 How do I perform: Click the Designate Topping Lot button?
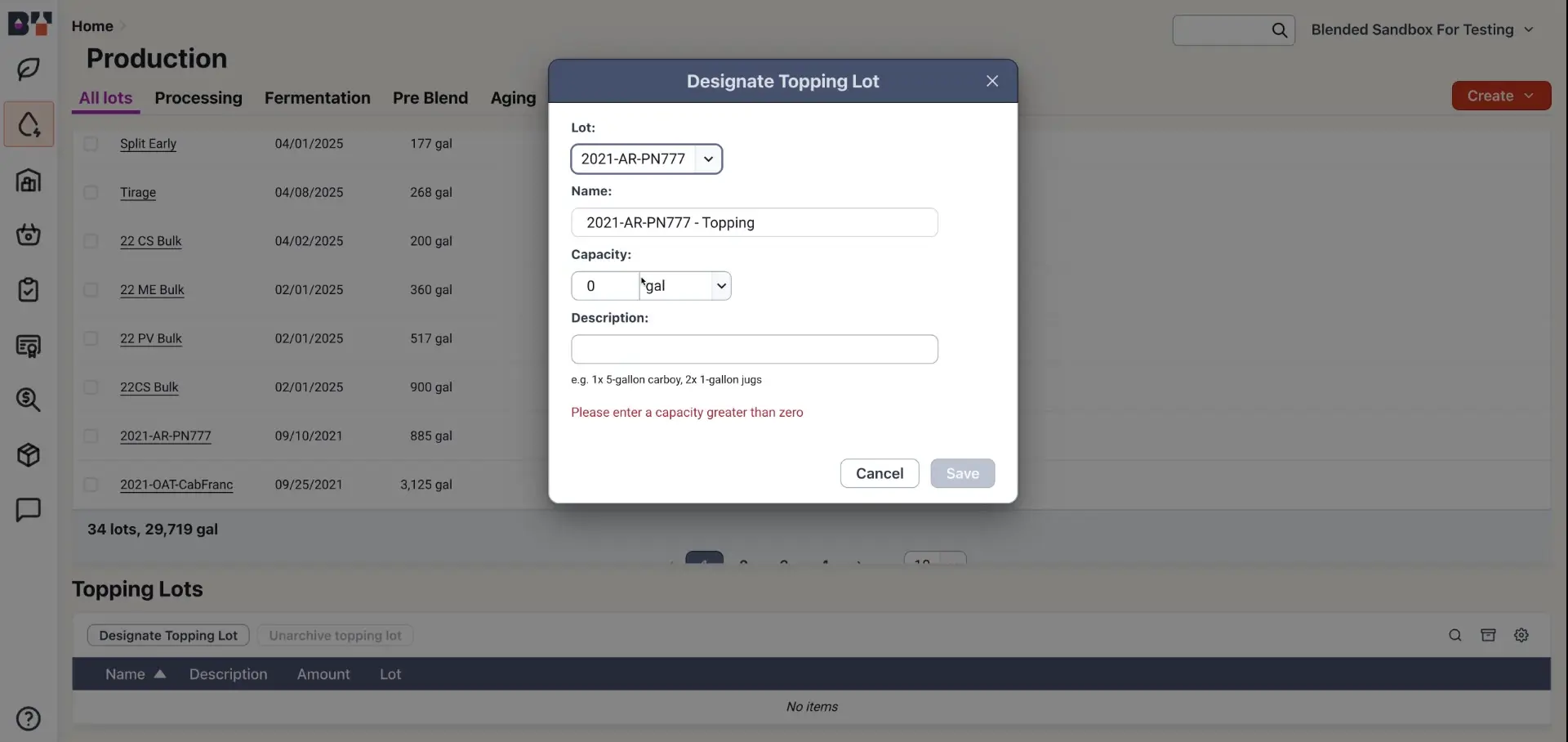pos(168,635)
